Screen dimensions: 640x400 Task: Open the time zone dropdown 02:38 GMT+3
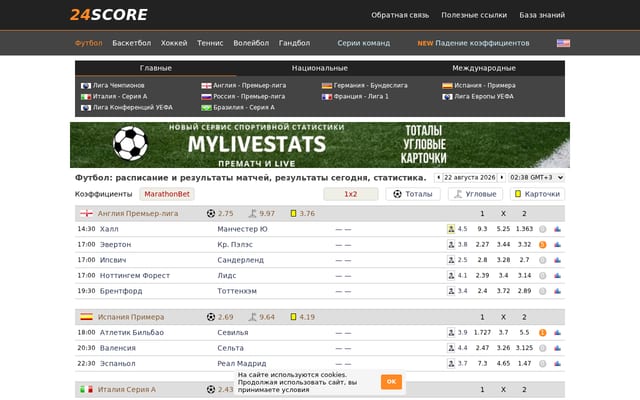pos(536,178)
